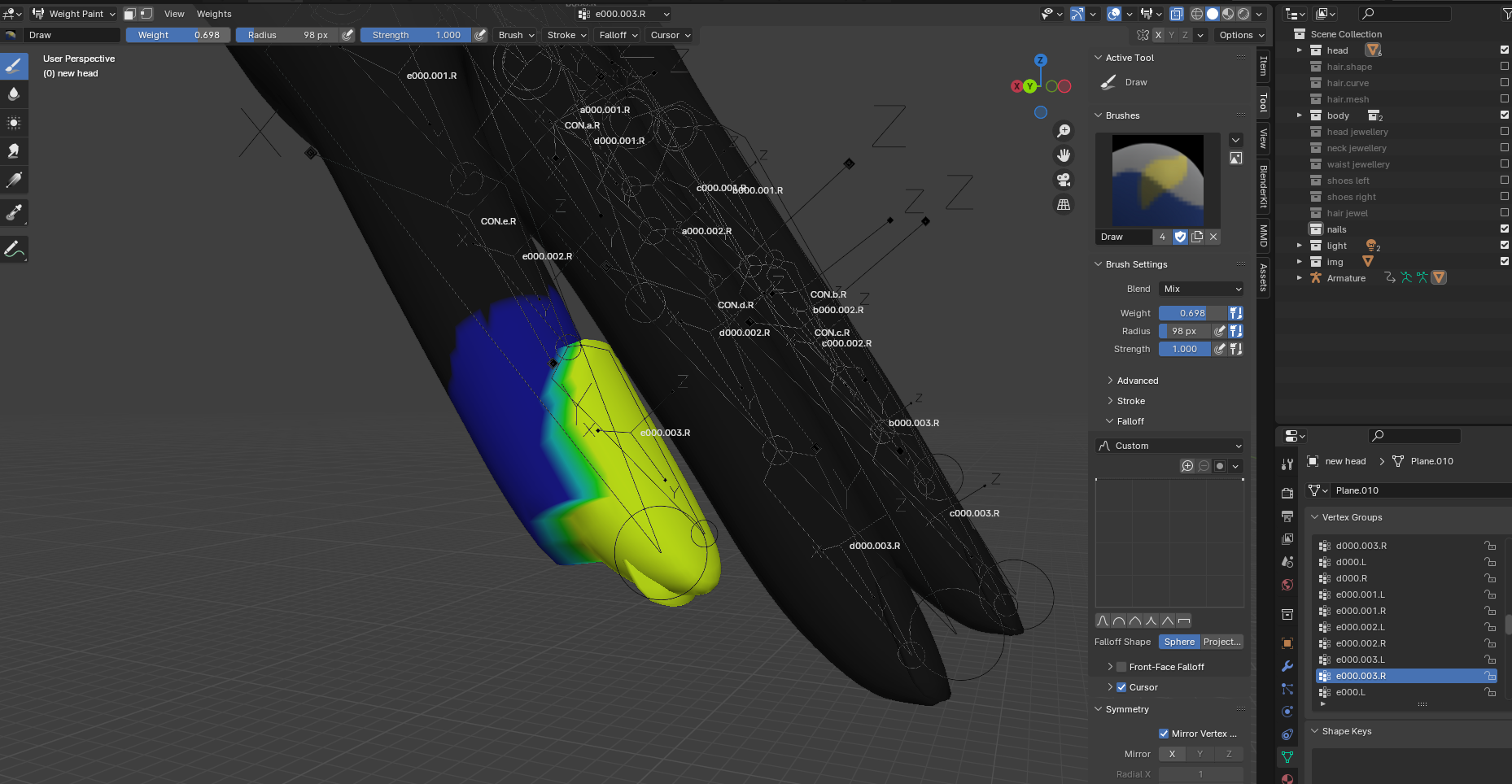This screenshot has height=784, width=1512.
Task: Switch perspective/orthographic grid icon
Action: point(1064,204)
